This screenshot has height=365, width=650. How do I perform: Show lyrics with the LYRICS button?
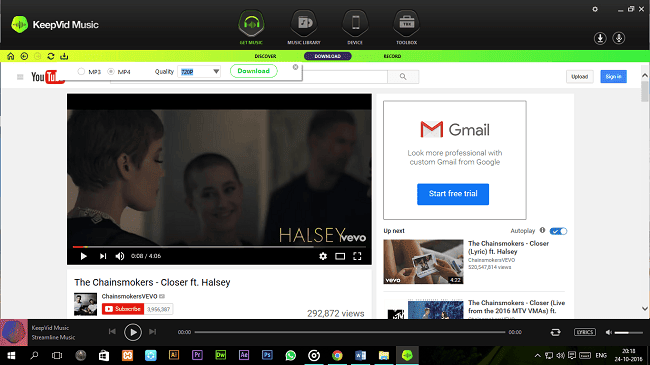pos(585,332)
